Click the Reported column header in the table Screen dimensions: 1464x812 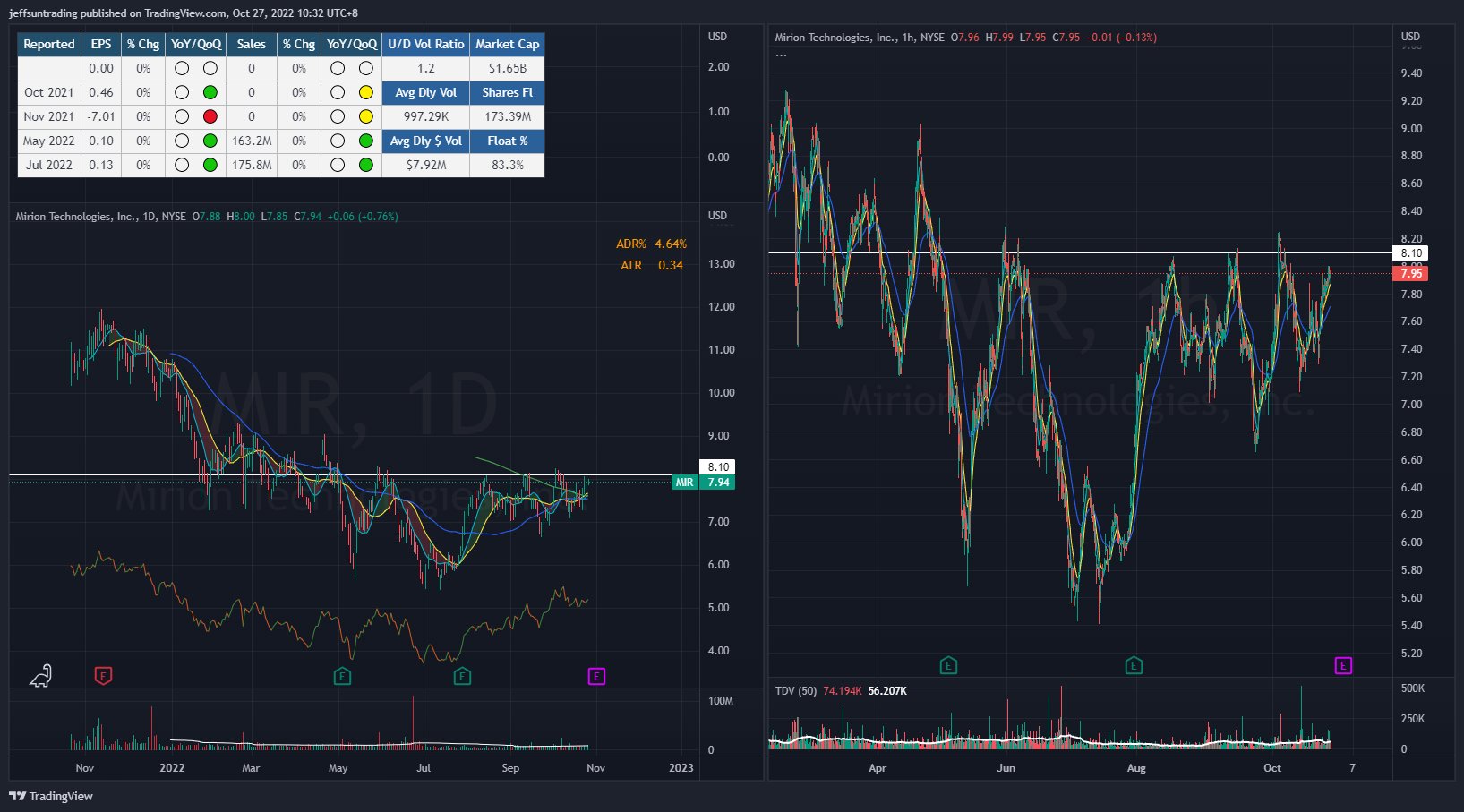tap(49, 44)
